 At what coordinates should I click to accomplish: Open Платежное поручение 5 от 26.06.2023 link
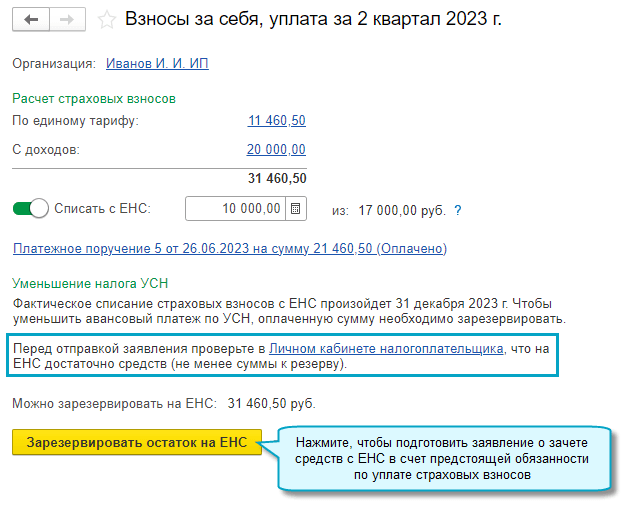point(229,248)
